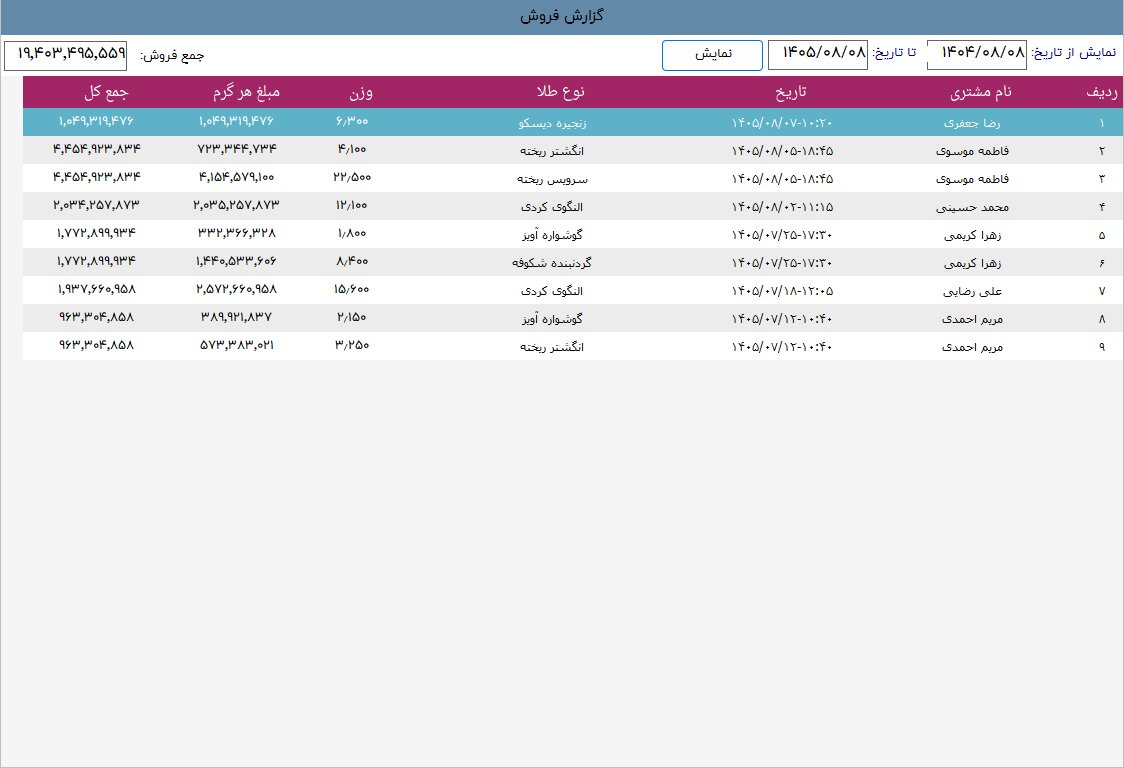Click weight cell '۸/۴۰۰'
The height and width of the screenshot is (768, 1124).
click(352, 261)
